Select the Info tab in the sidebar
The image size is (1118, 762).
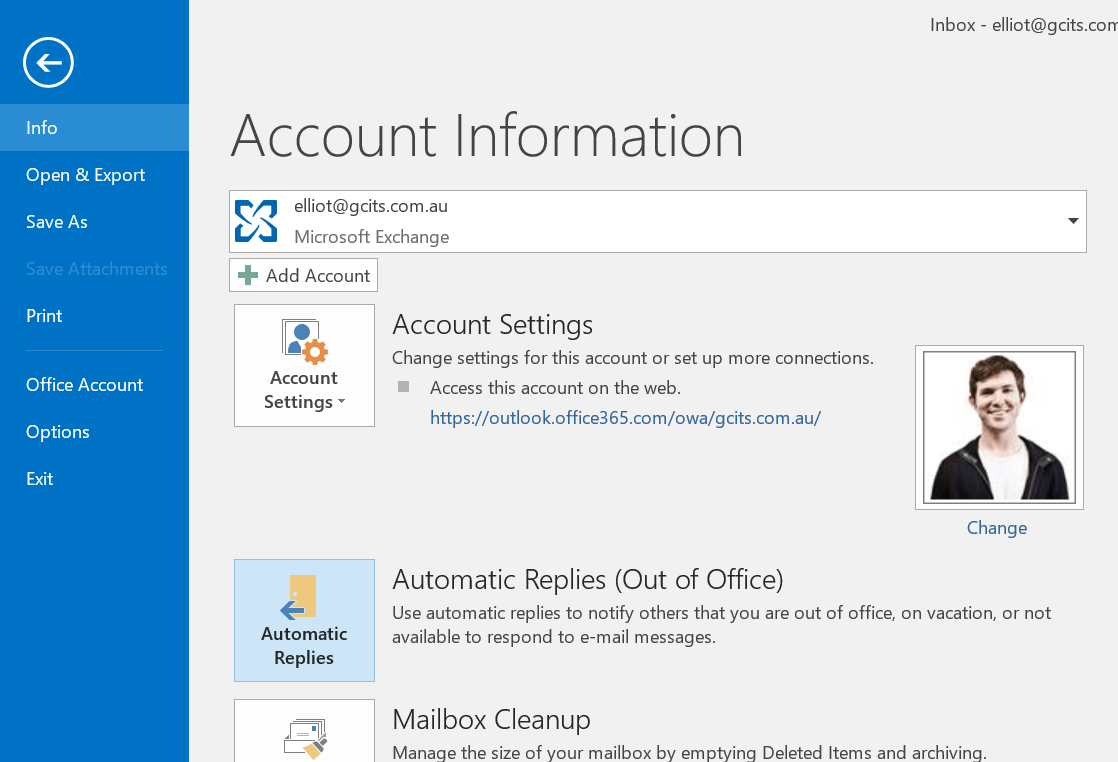[x=41, y=127]
